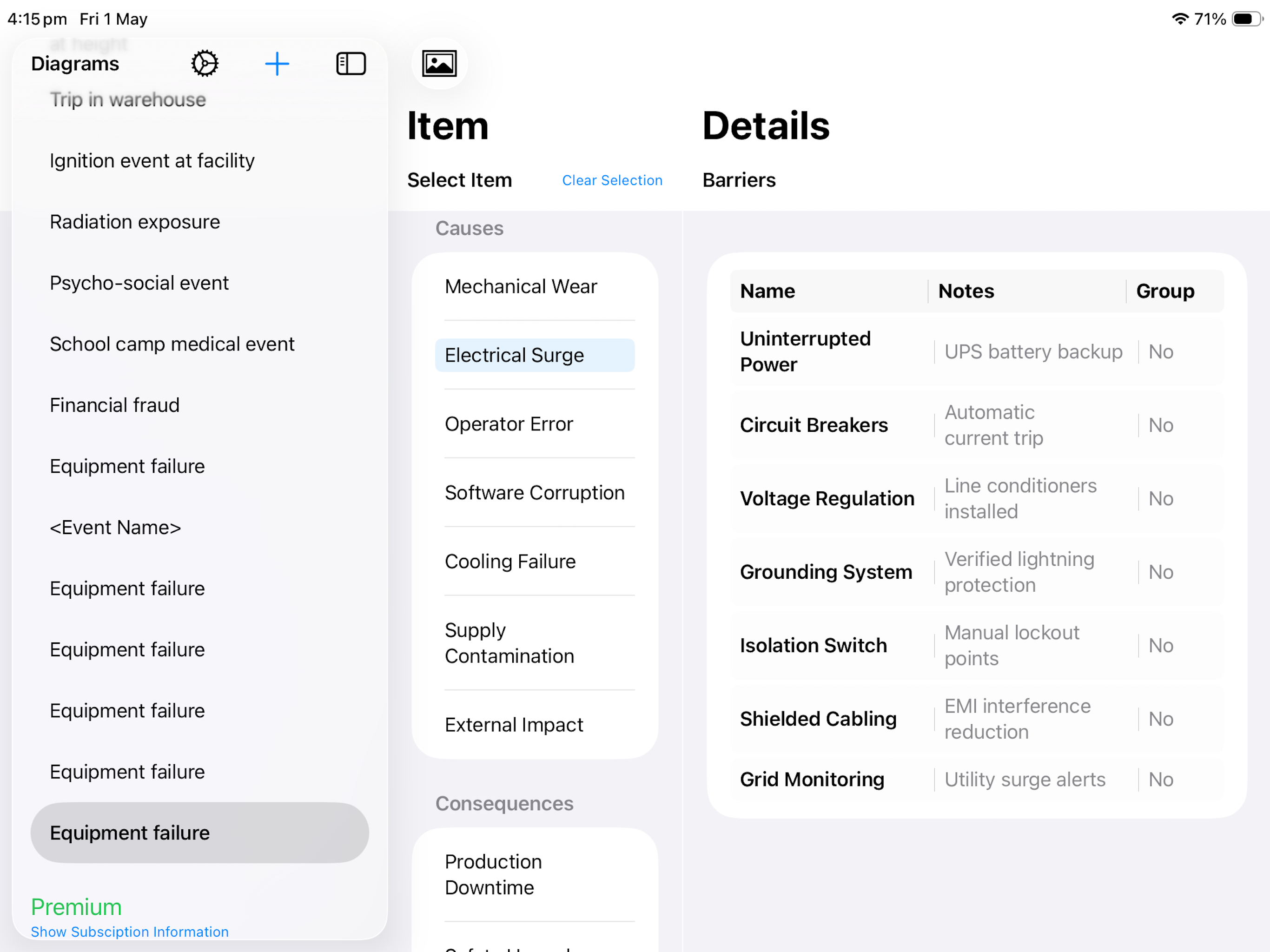Screen dimensions: 1270x952
Task: Click the Utility surge alerts note
Action: point(1025,779)
